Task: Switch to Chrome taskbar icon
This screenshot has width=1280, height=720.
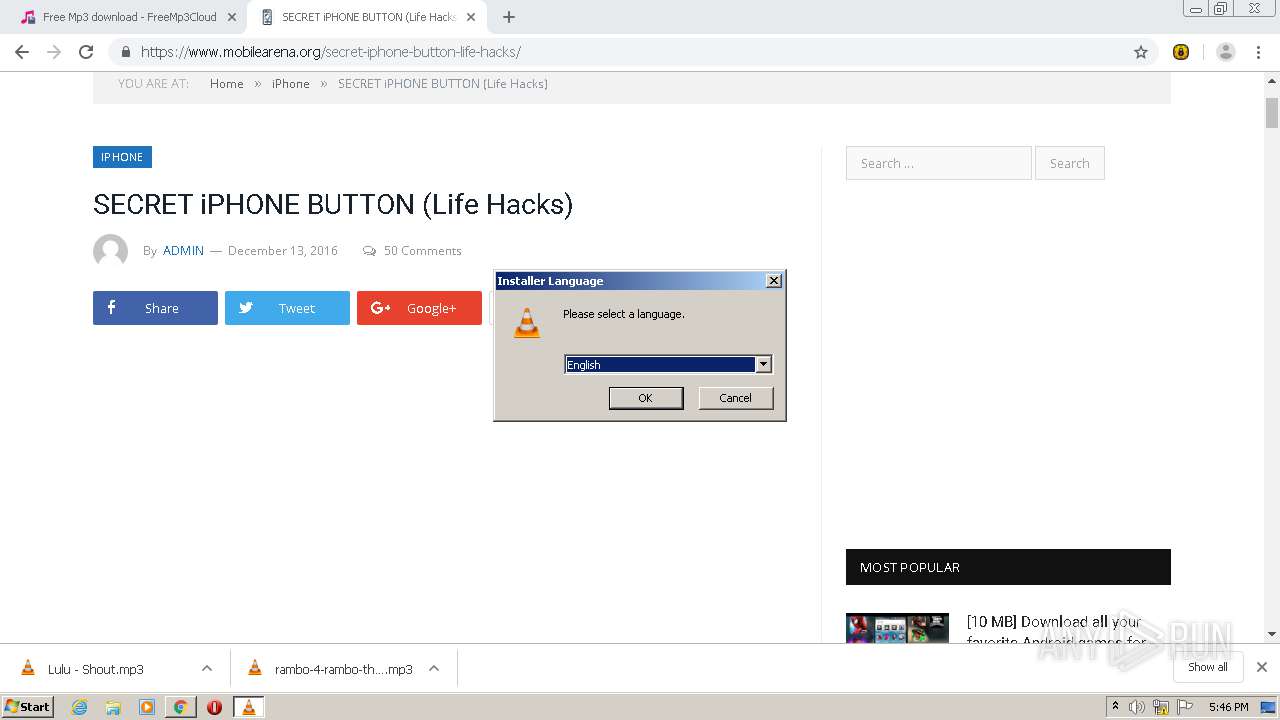Action: click(x=180, y=707)
